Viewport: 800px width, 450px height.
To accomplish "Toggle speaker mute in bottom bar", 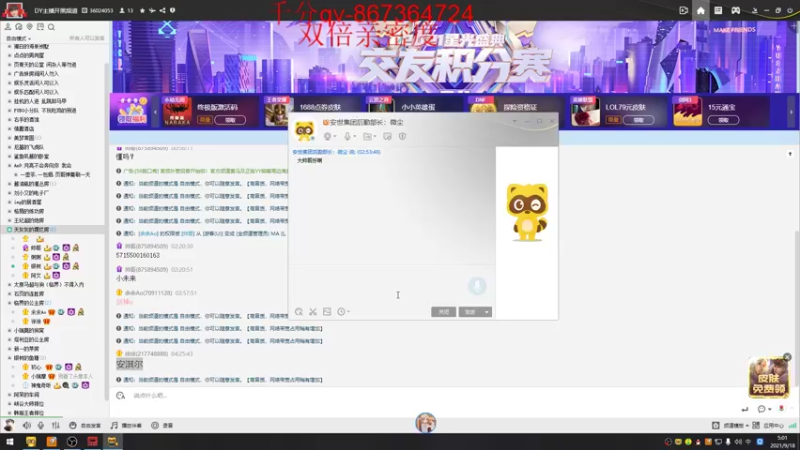I will 27,425.
